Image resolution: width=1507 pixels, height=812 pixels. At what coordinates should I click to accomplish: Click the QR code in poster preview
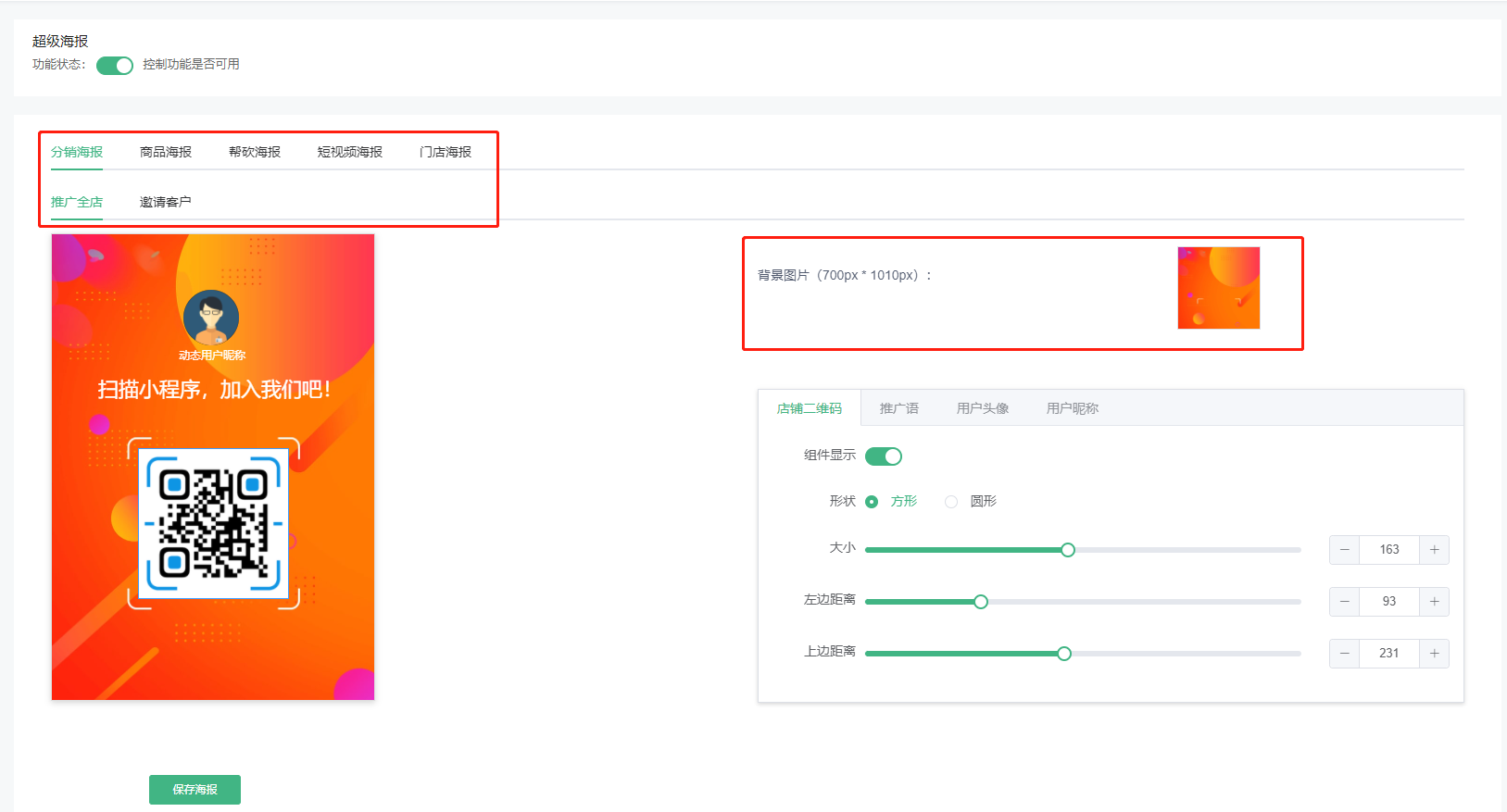[214, 524]
